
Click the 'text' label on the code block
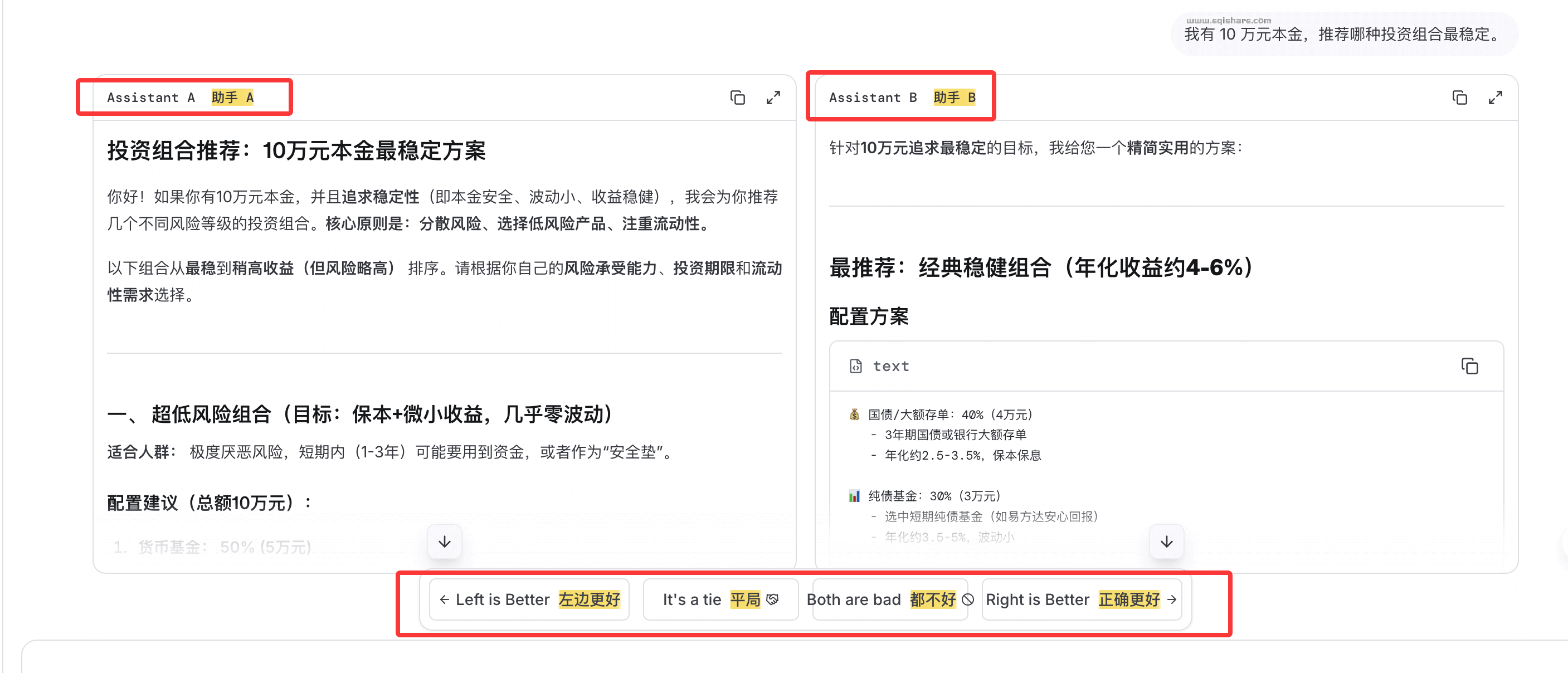coord(890,367)
